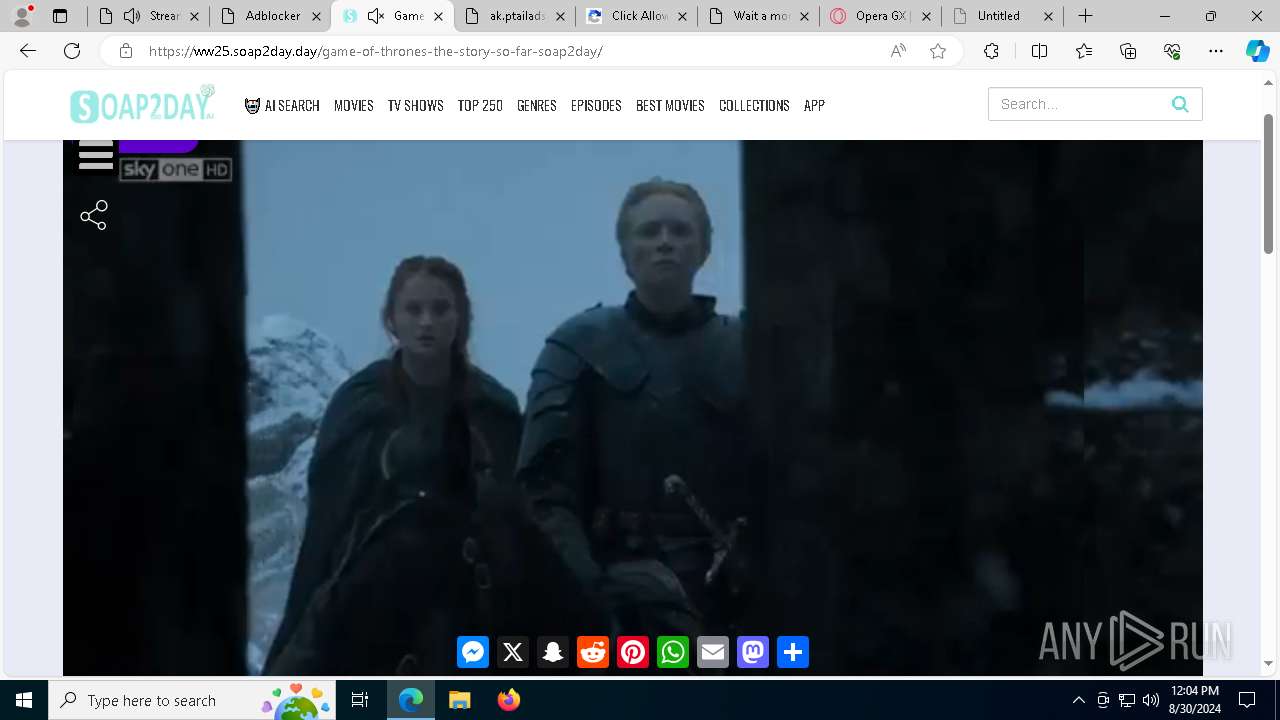Open File Explorer from the taskbar

(459, 700)
